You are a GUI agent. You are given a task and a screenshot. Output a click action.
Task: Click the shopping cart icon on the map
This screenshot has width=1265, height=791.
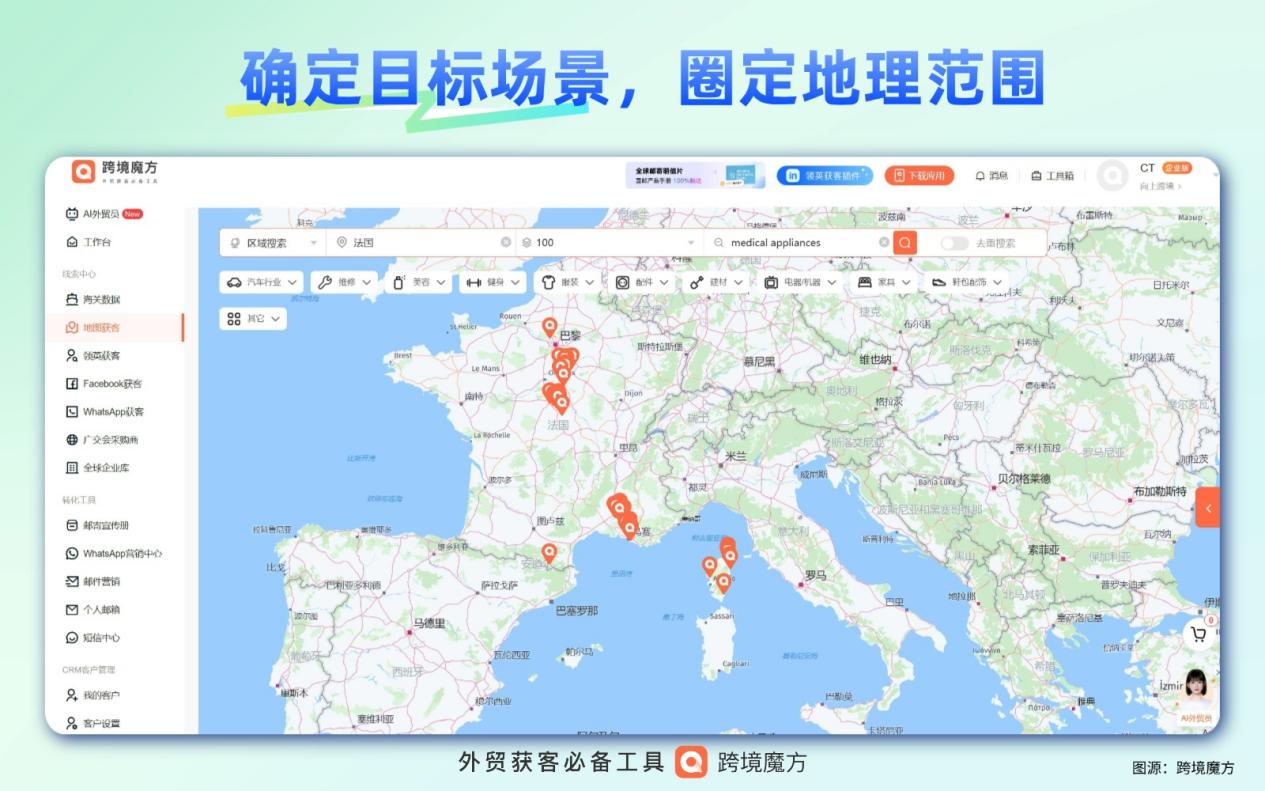pos(1196,633)
